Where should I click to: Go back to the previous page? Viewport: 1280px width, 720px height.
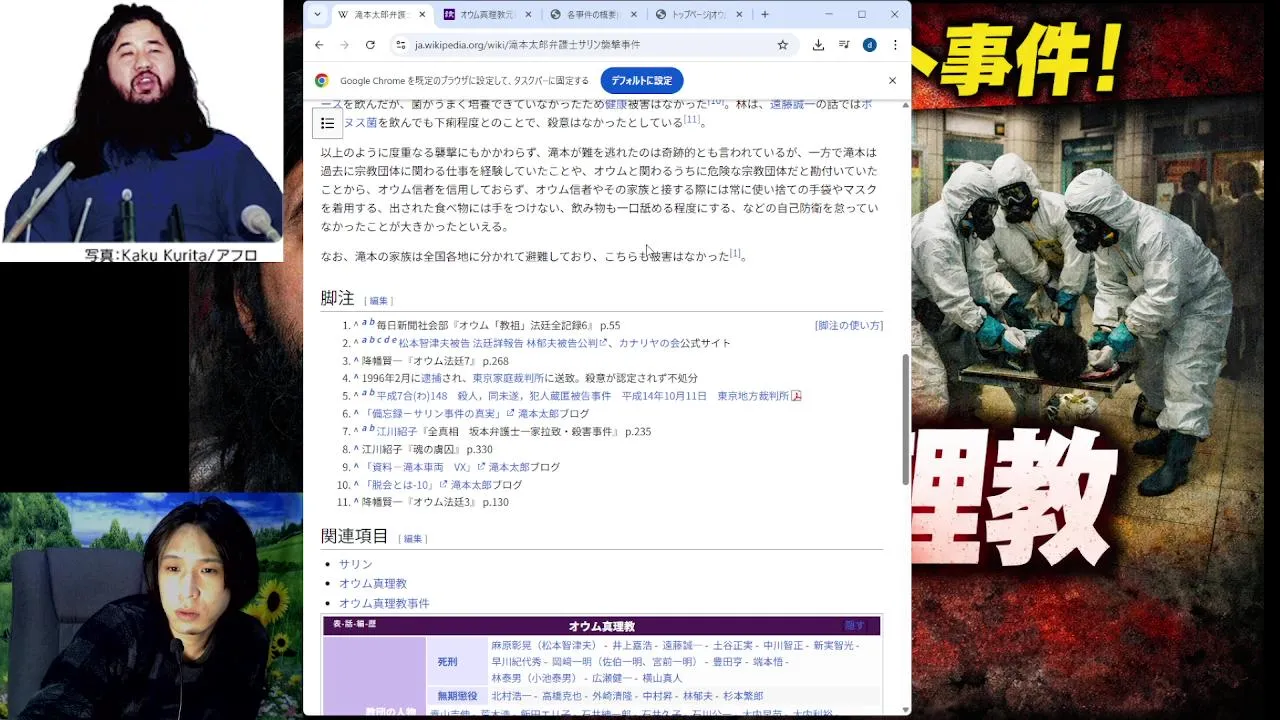[x=319, y=45]
